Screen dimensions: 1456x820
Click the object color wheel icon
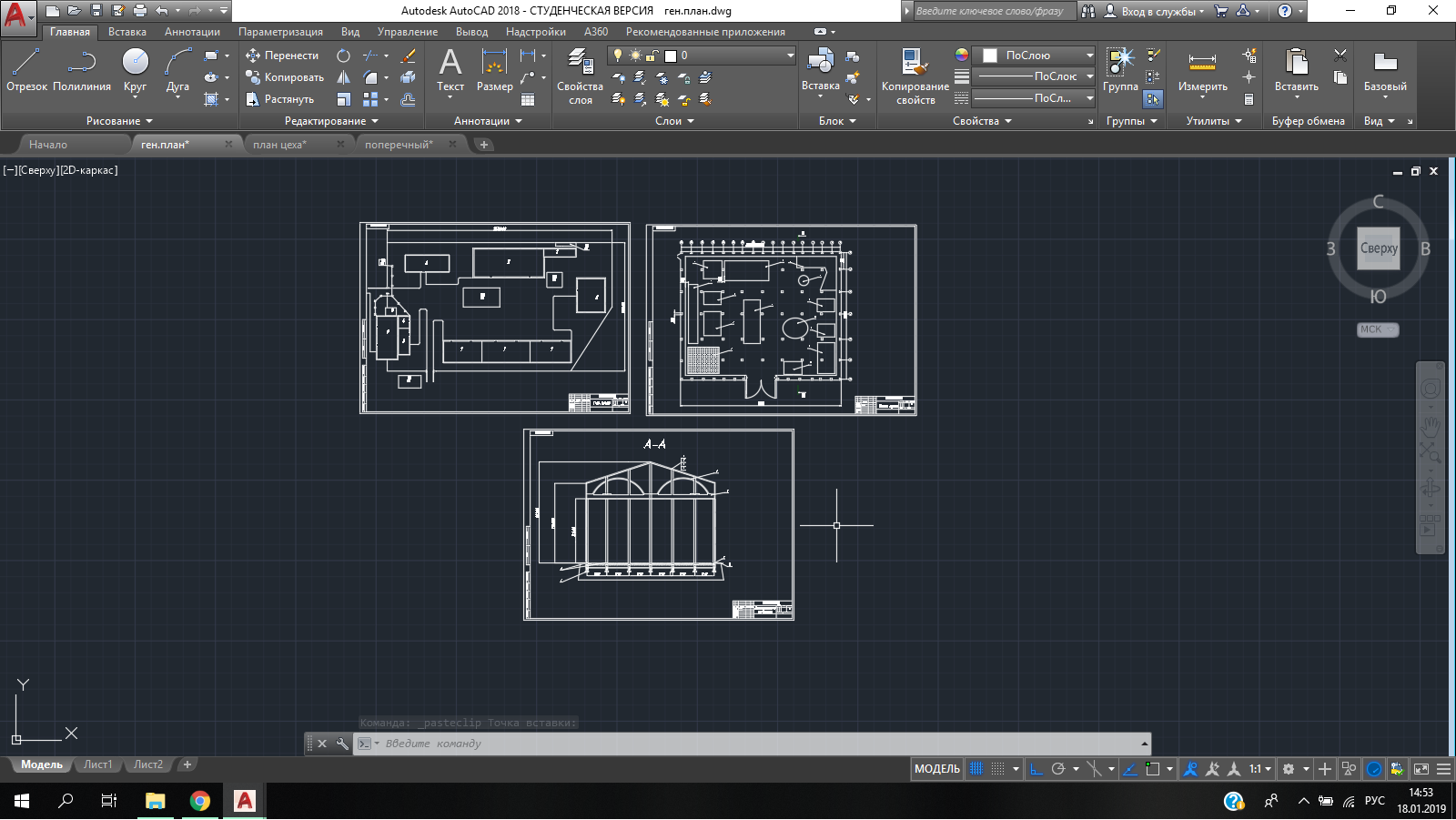tap(962, 56)
